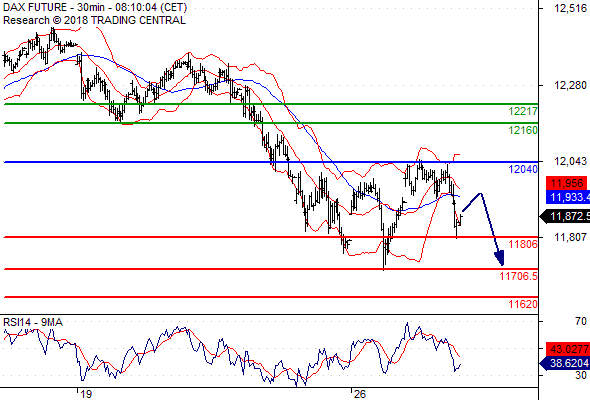590x400 pixels.
Task: Click the 11620 support level label
Action: 523,304
